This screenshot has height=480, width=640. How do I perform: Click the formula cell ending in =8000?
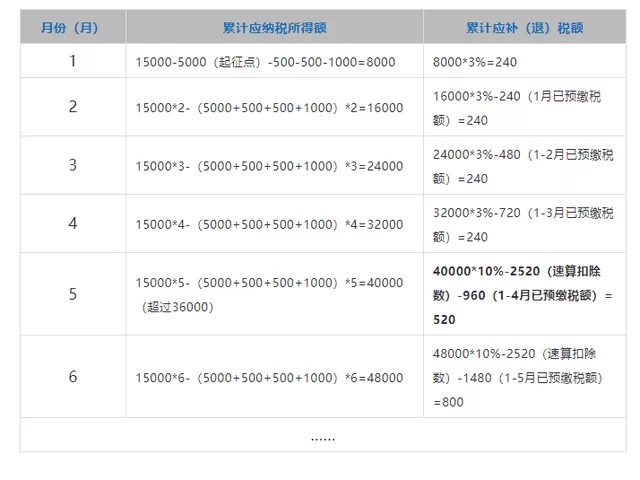(265, 62)
